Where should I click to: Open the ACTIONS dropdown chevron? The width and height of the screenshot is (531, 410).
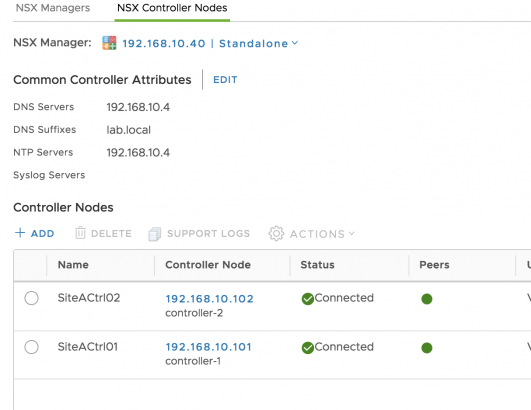[x=352, y=233]
